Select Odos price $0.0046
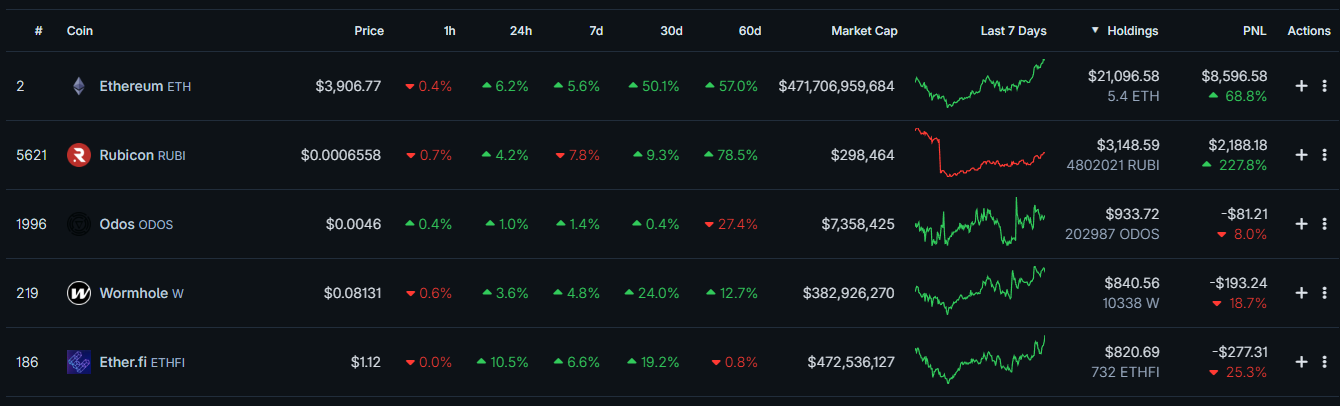 [354, 224]
